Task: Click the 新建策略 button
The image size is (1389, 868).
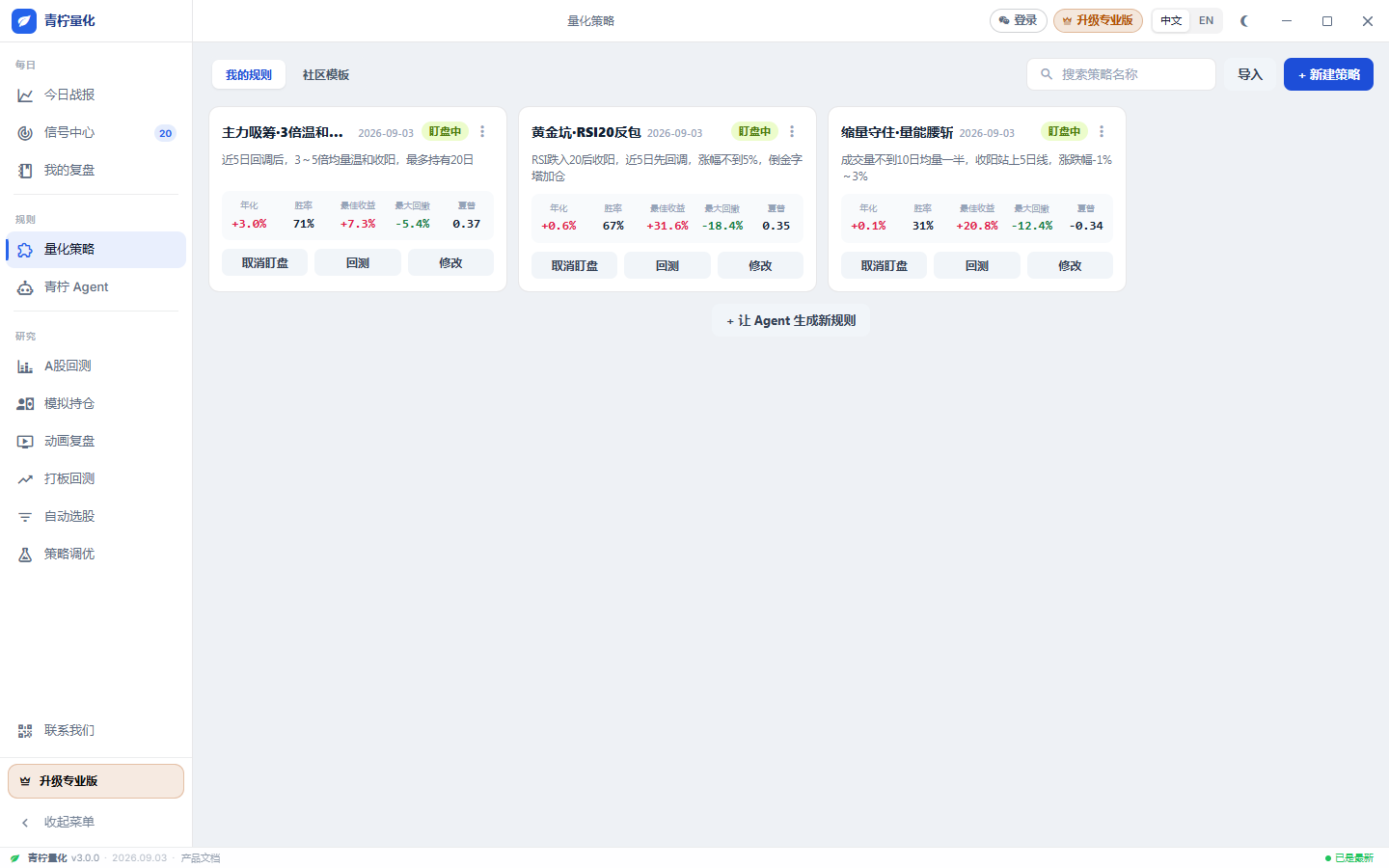Action: click(1328, 74)
